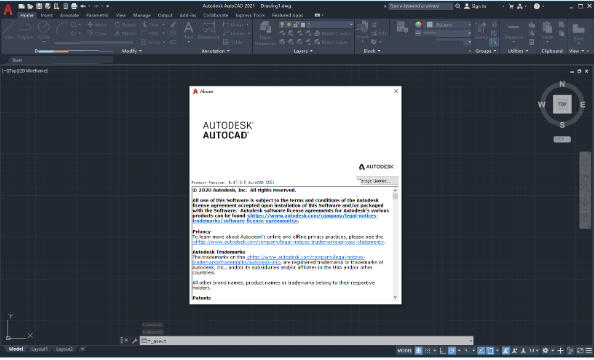Click the command line input field

tap(307, 341)
